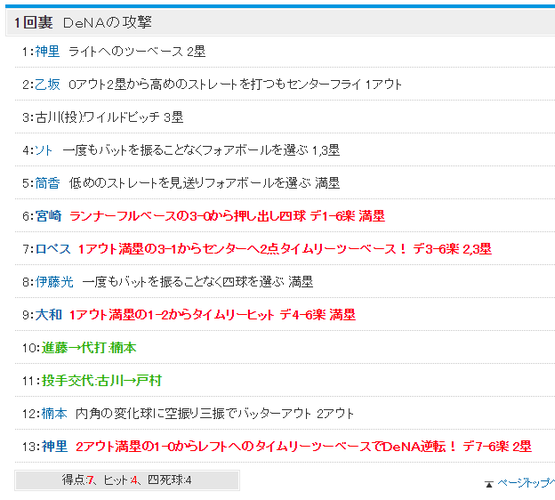Select text 低めのストレートを見送りフォアボールを選ぶ 満塁
555x500 pixels.
[x=204, y=183]
